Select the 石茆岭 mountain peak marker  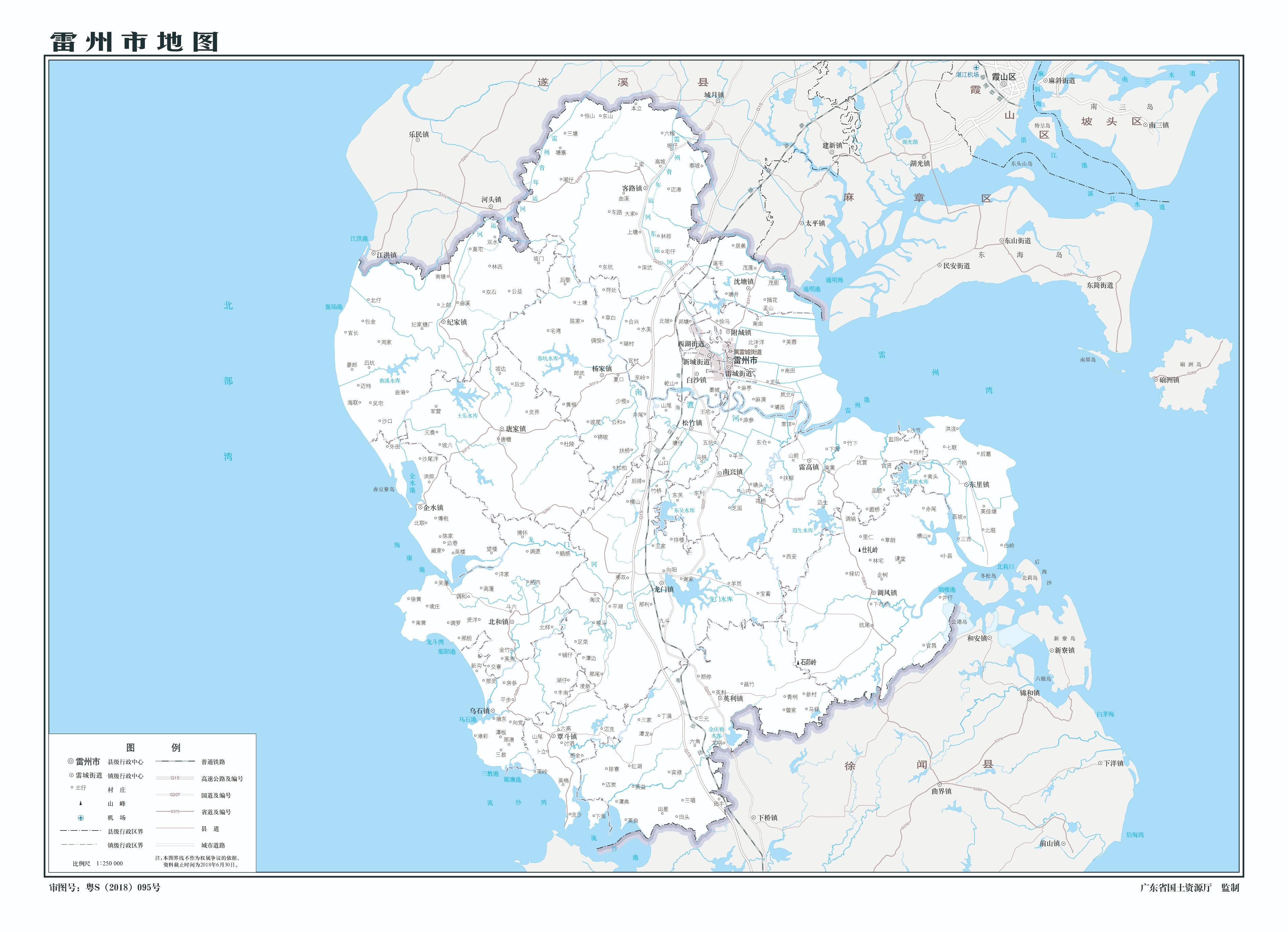coord(799,664)
